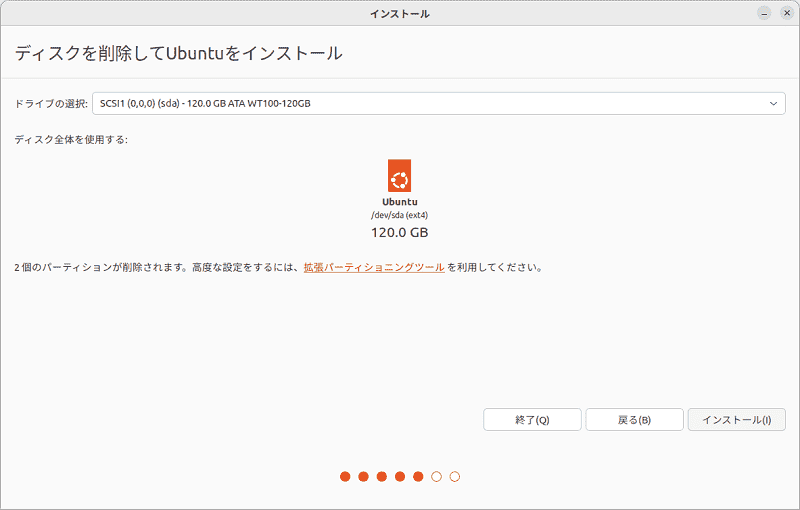Image resolution: width=800 pixels, height=510 pixels.
Task: Click the ドライブの選択 label
Action: 51,104
